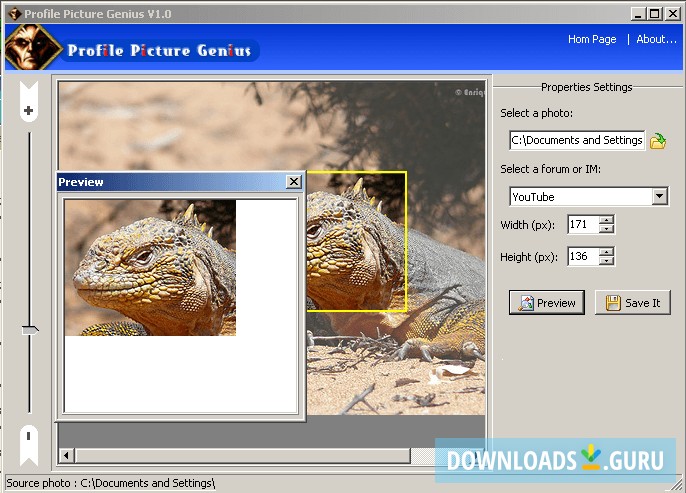This screenshot has width=686, height=493.
Task: Click the Width (px) input field
Action: (583, 224)
